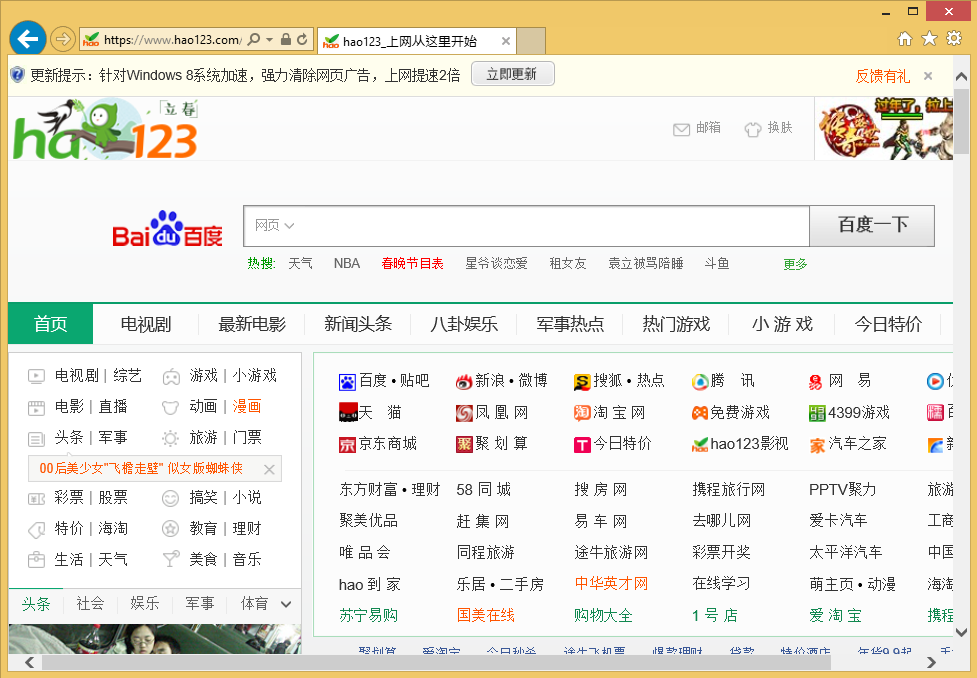977x678 pixels.
Task: Open 淘宝网 site link
Action: [609, 413]
